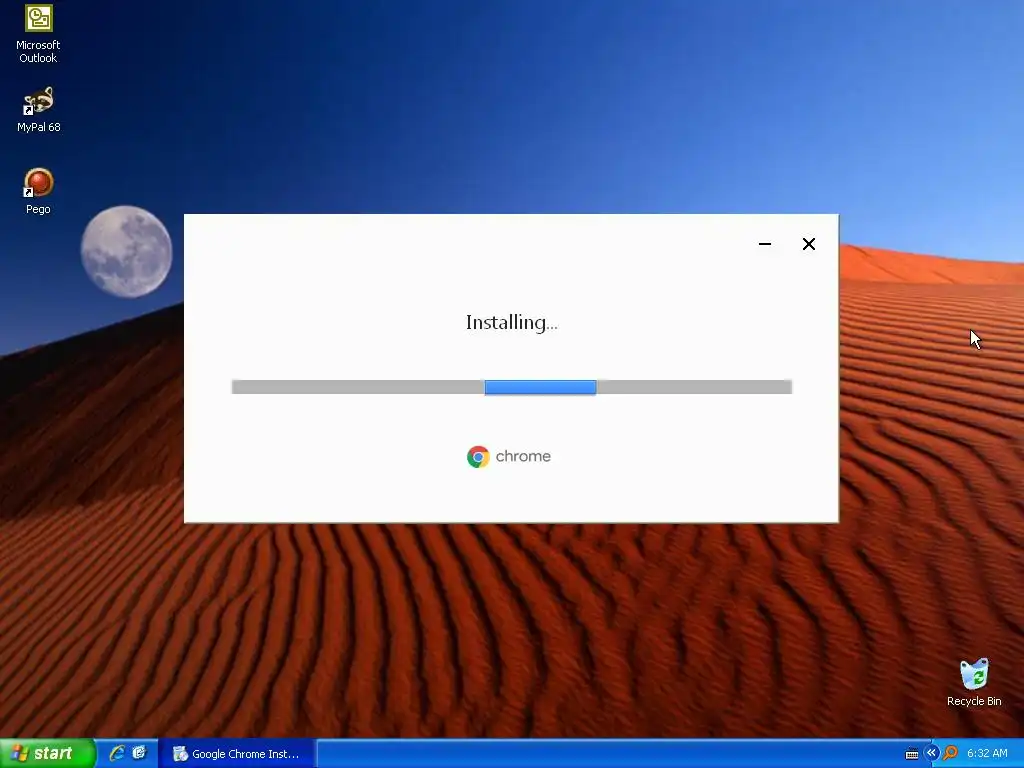Close the Chrome installer window
Image resolution: width=1024 pixels, height=768 pixels.
click(x=808, y=244)
